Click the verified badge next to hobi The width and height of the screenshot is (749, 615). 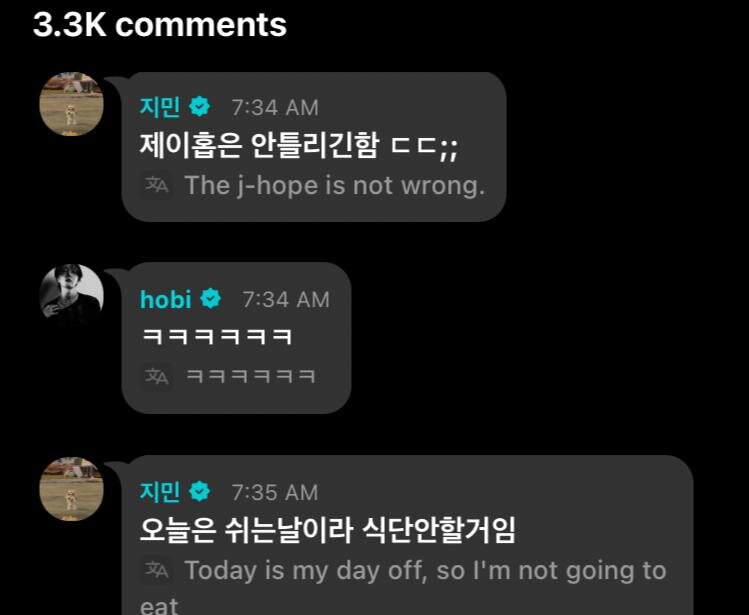tap(211, 299)
